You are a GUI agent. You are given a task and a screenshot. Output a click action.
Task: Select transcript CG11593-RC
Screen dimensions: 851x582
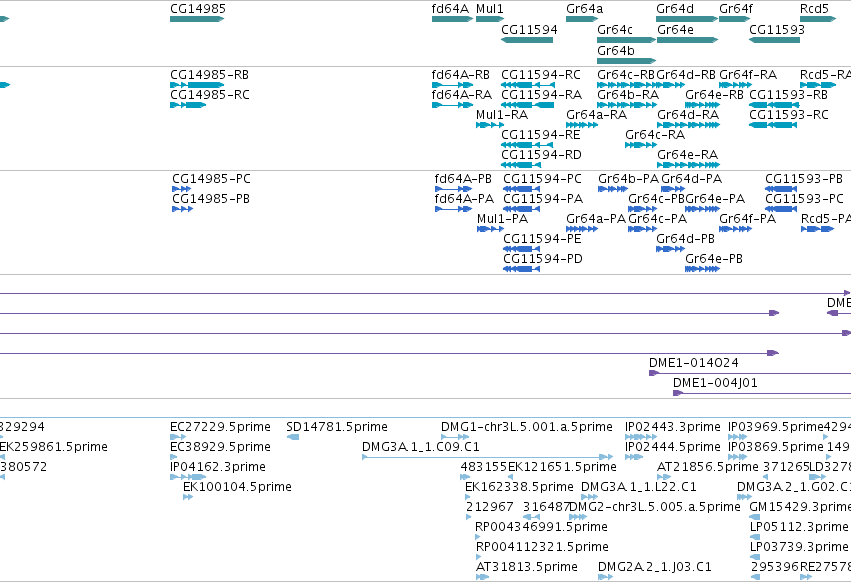[x=773, y=125]
